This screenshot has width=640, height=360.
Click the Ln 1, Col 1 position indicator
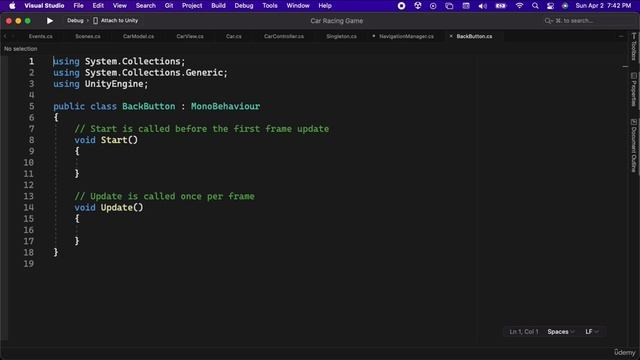click(524, 332)
